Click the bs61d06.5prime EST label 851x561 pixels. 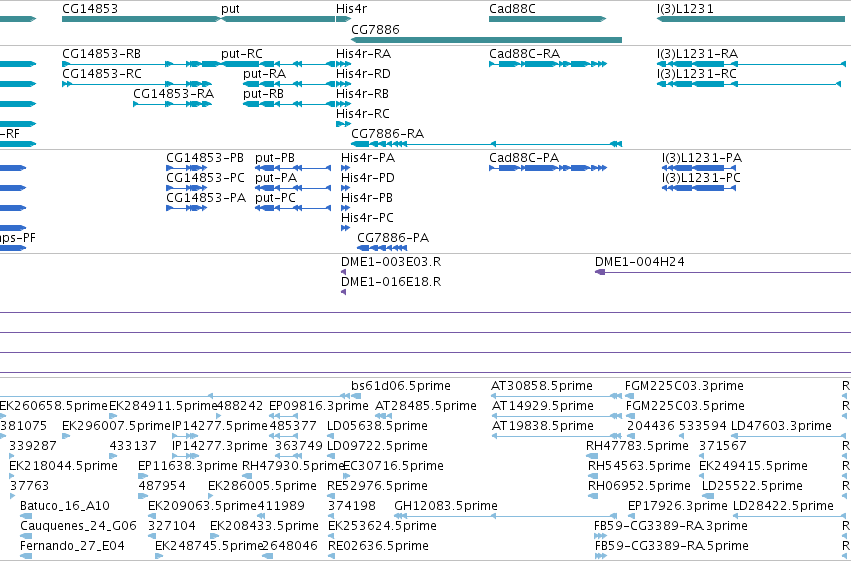pos(401,386)
